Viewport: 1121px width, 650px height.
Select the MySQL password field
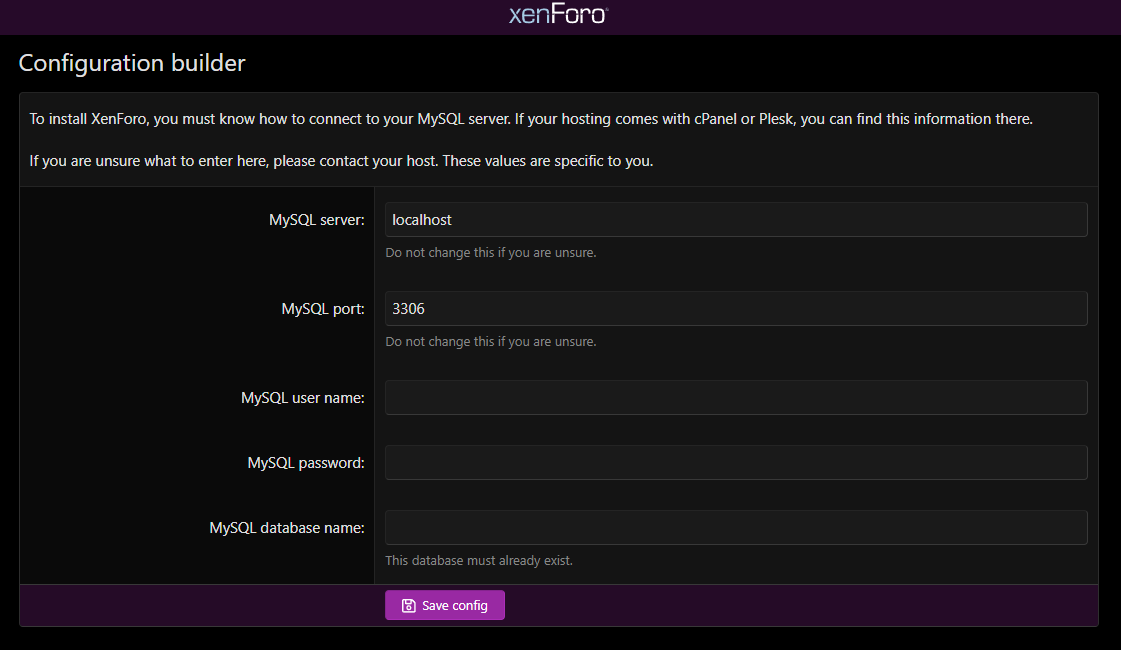coord(736,463)
